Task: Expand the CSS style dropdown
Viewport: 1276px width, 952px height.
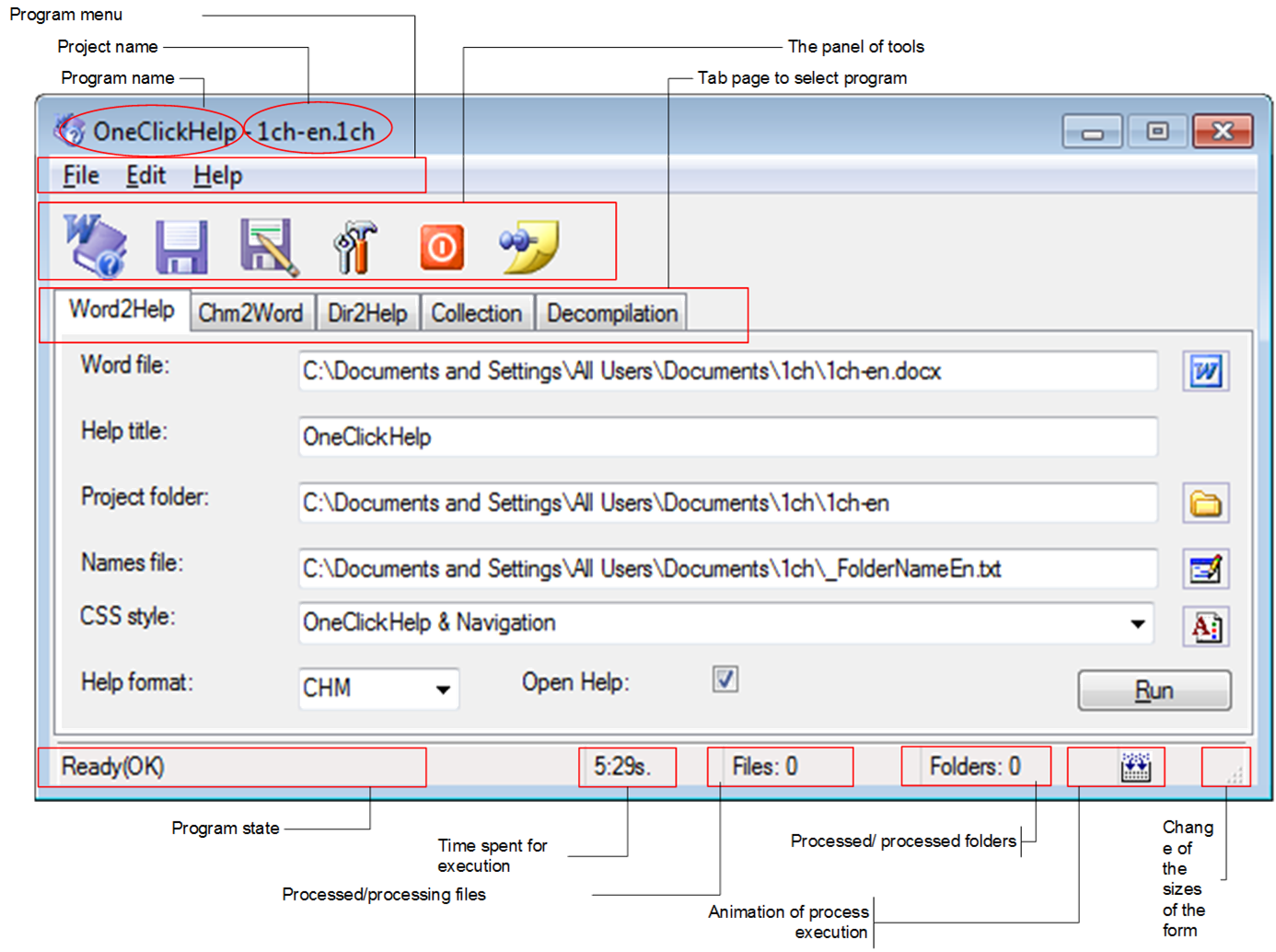Action: pos(1138,623)
